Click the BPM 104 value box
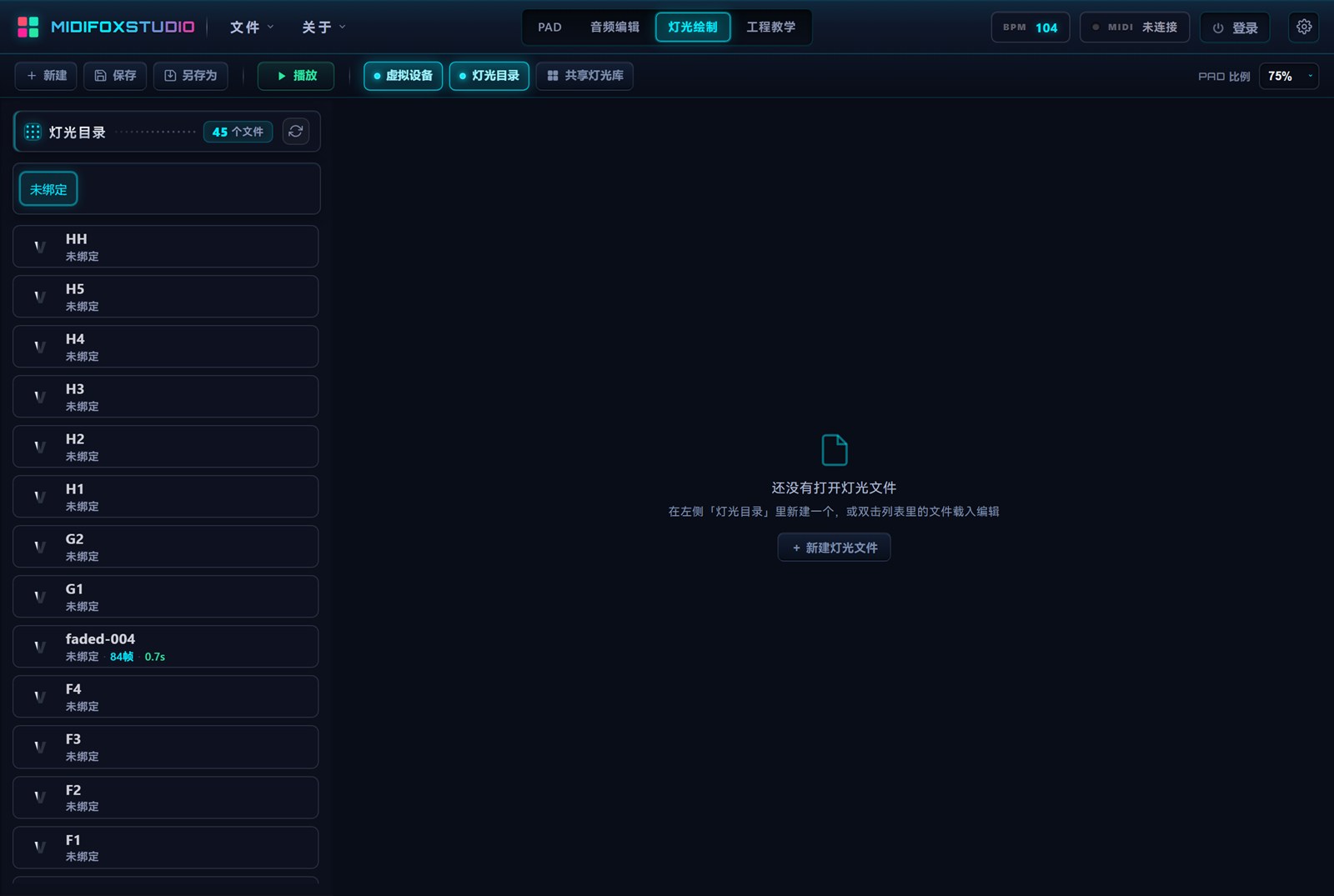The image size is (1334, 896). point(1031,28)
